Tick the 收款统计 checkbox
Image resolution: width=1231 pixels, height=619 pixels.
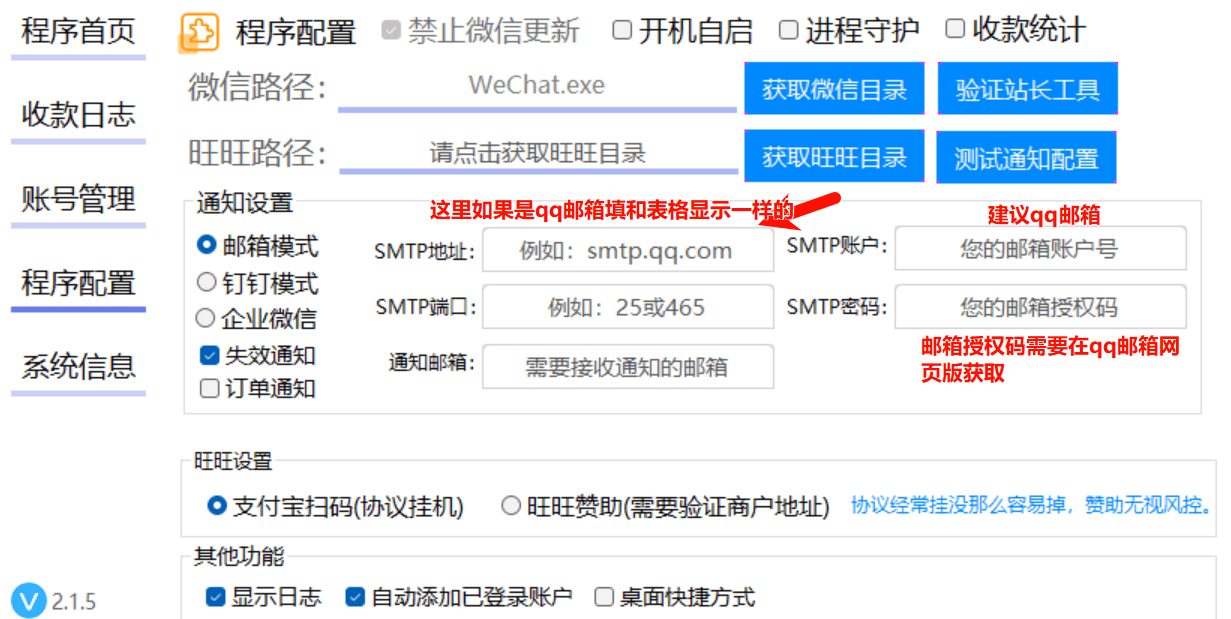[x=955, y=29]
